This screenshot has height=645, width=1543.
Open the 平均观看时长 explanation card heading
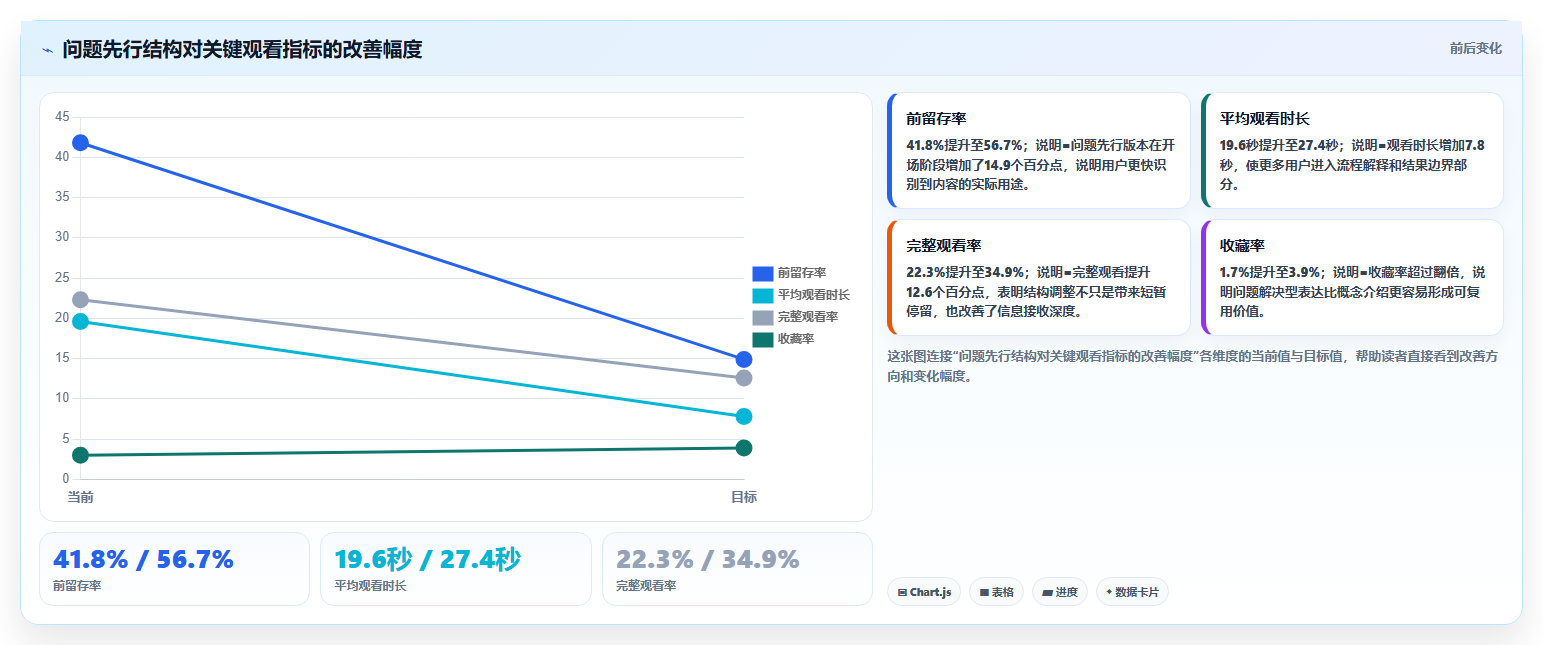(x=1264, y=118)
